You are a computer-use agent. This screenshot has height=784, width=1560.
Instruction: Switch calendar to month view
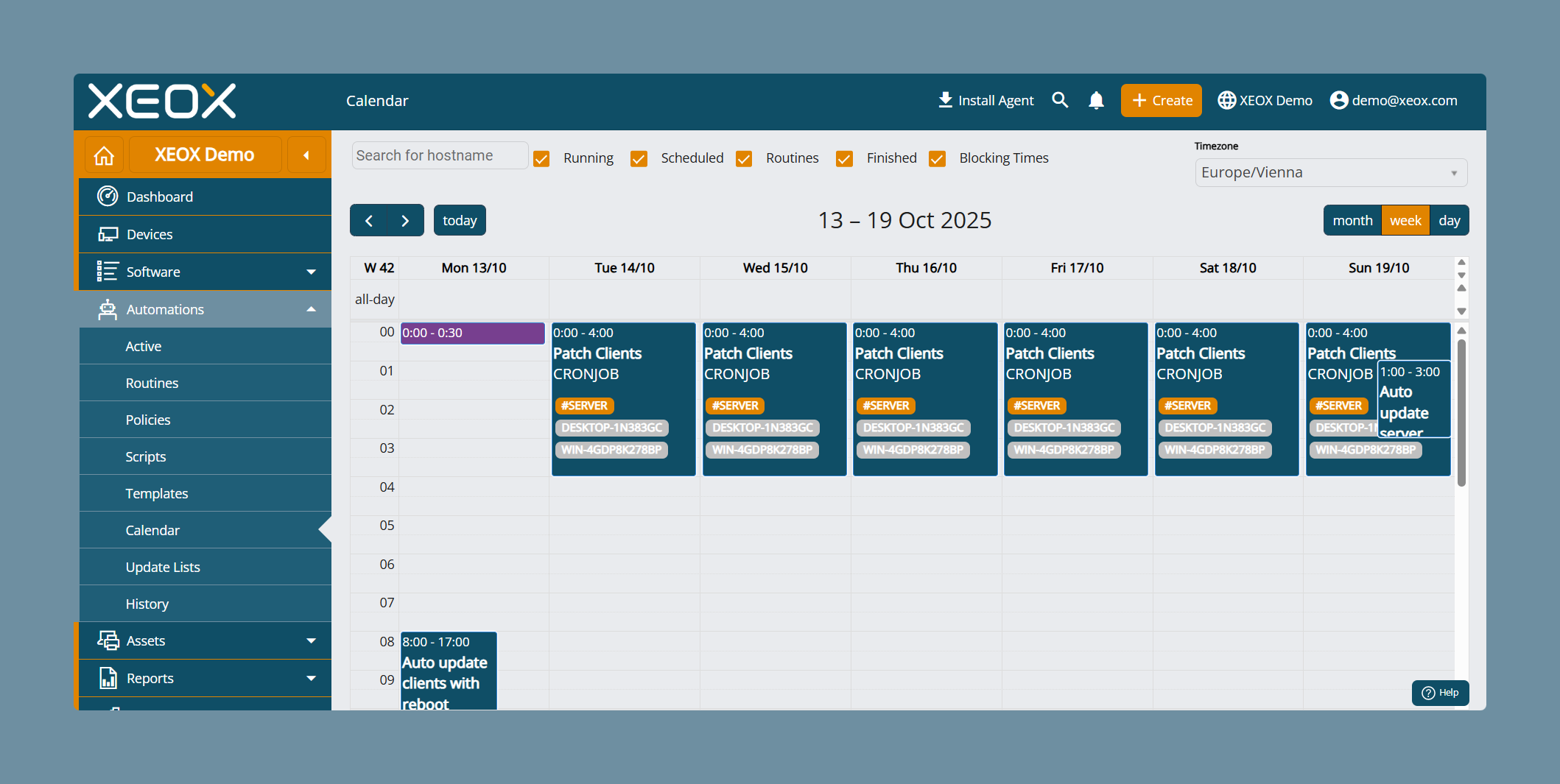pos(1352,220)
